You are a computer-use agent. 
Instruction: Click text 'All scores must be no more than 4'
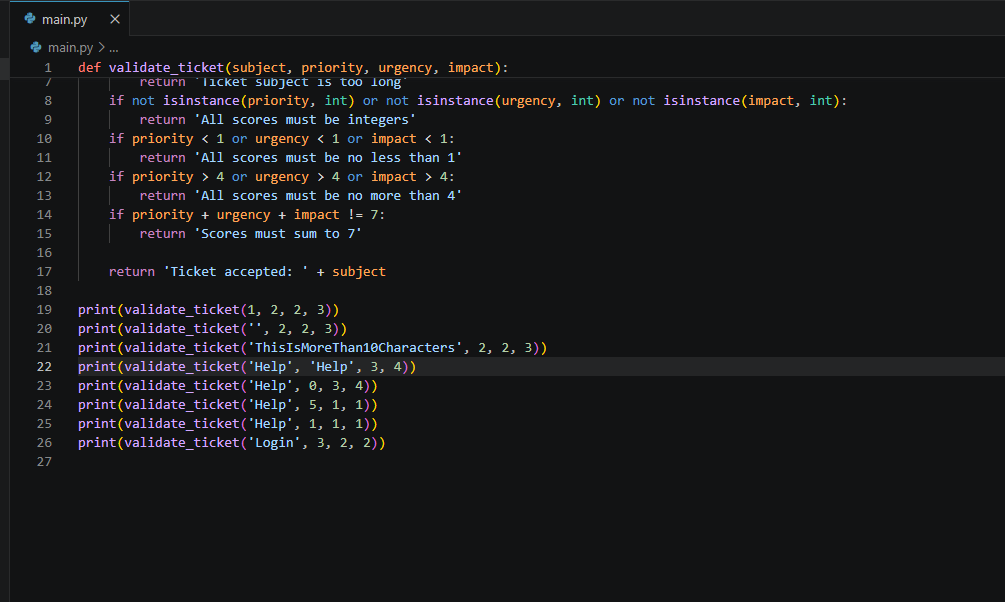[328, 196]
